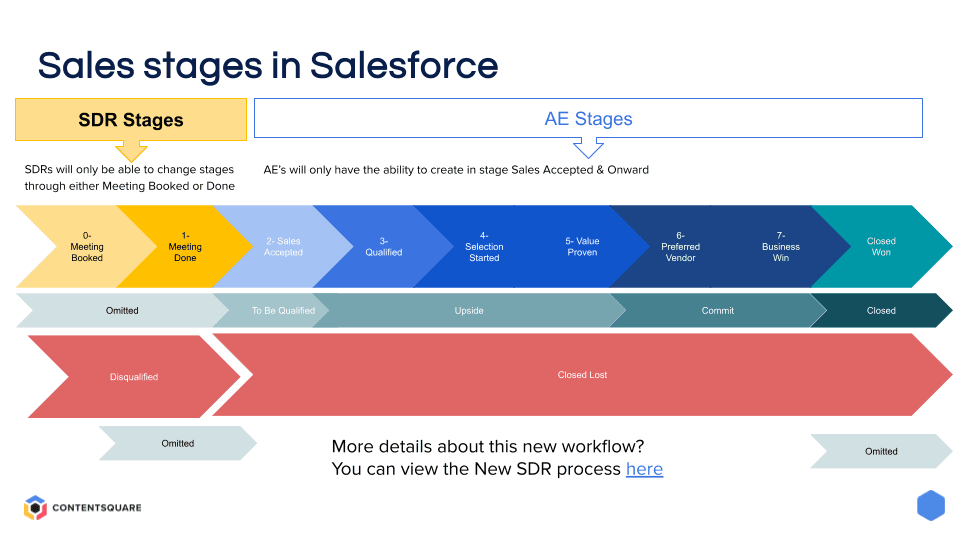Image resolution: width=960 pixels, height=540 pixels.
Task: Click the SDRs stage-change note text
Action: [x=130, y=178]
